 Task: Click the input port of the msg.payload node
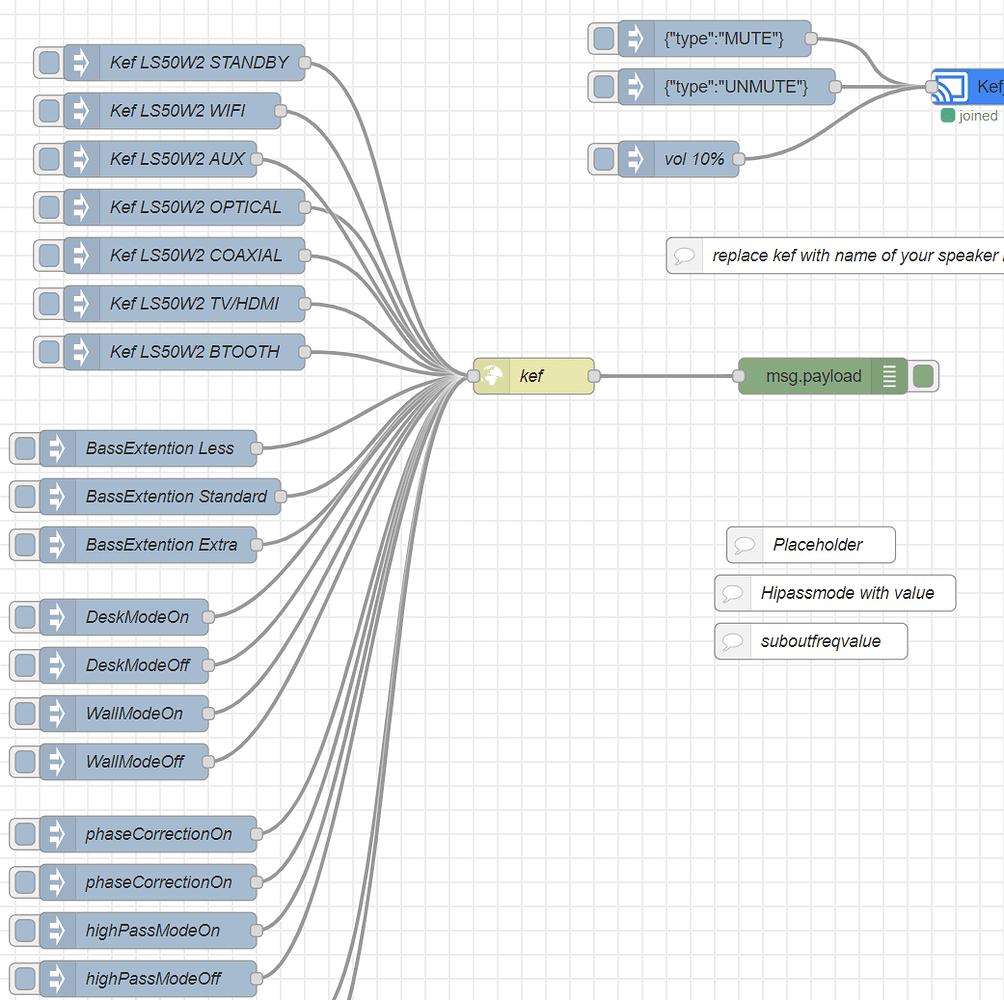tap(738, 376)
